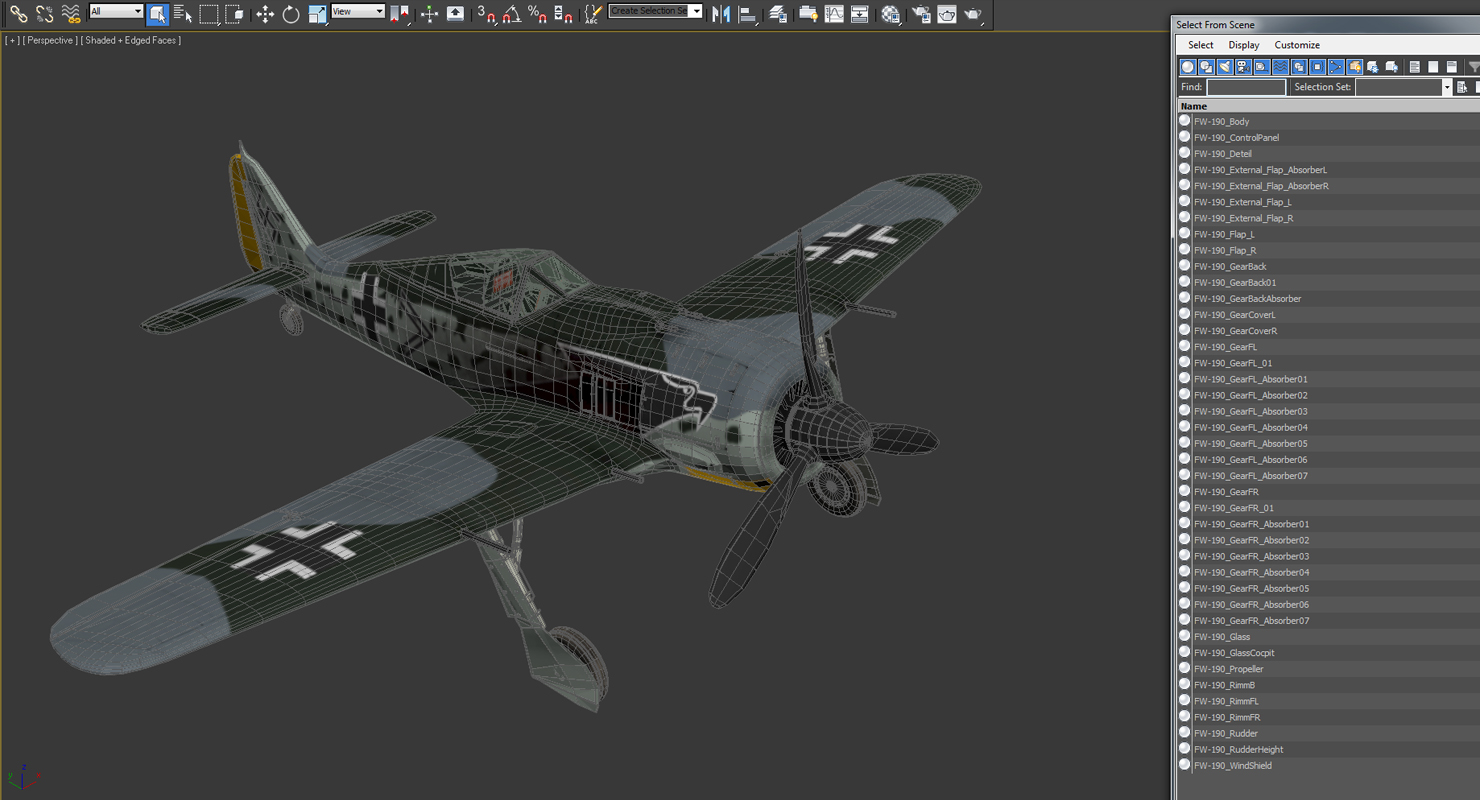
Task: Toggle Display Space Warps filter
Action: click(1280, 67)
